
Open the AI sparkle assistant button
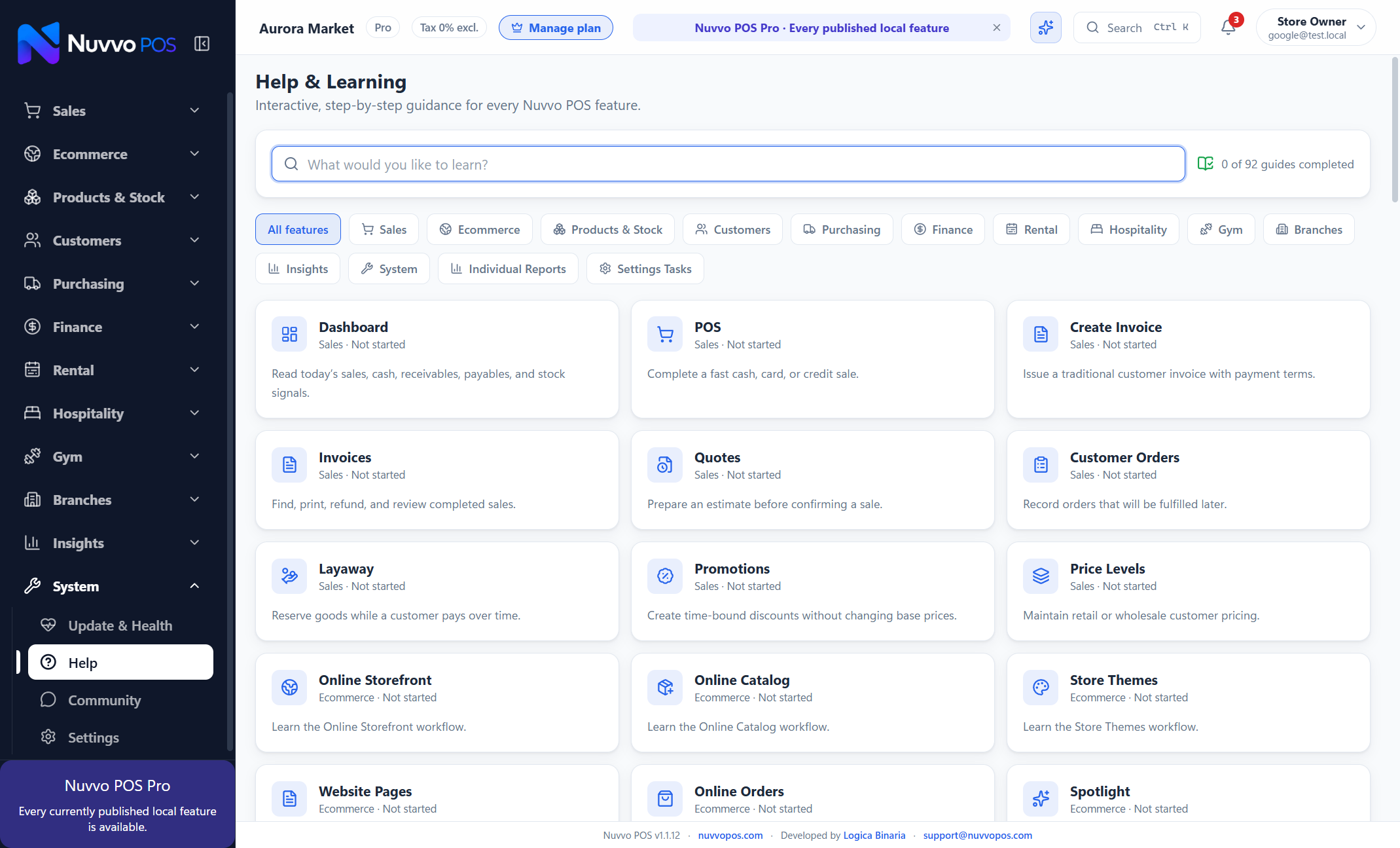(x=1045, y=28)
